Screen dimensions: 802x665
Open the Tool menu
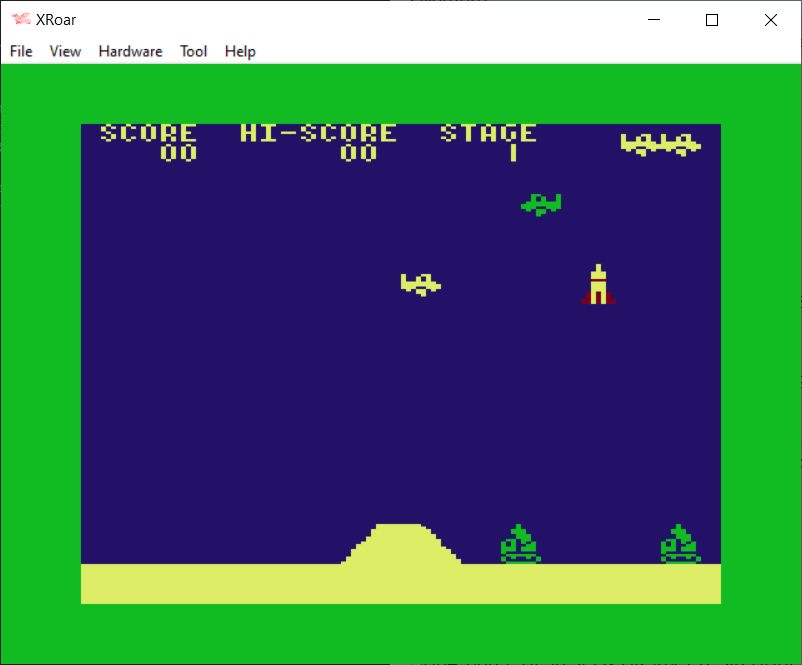tap(193, 51)
